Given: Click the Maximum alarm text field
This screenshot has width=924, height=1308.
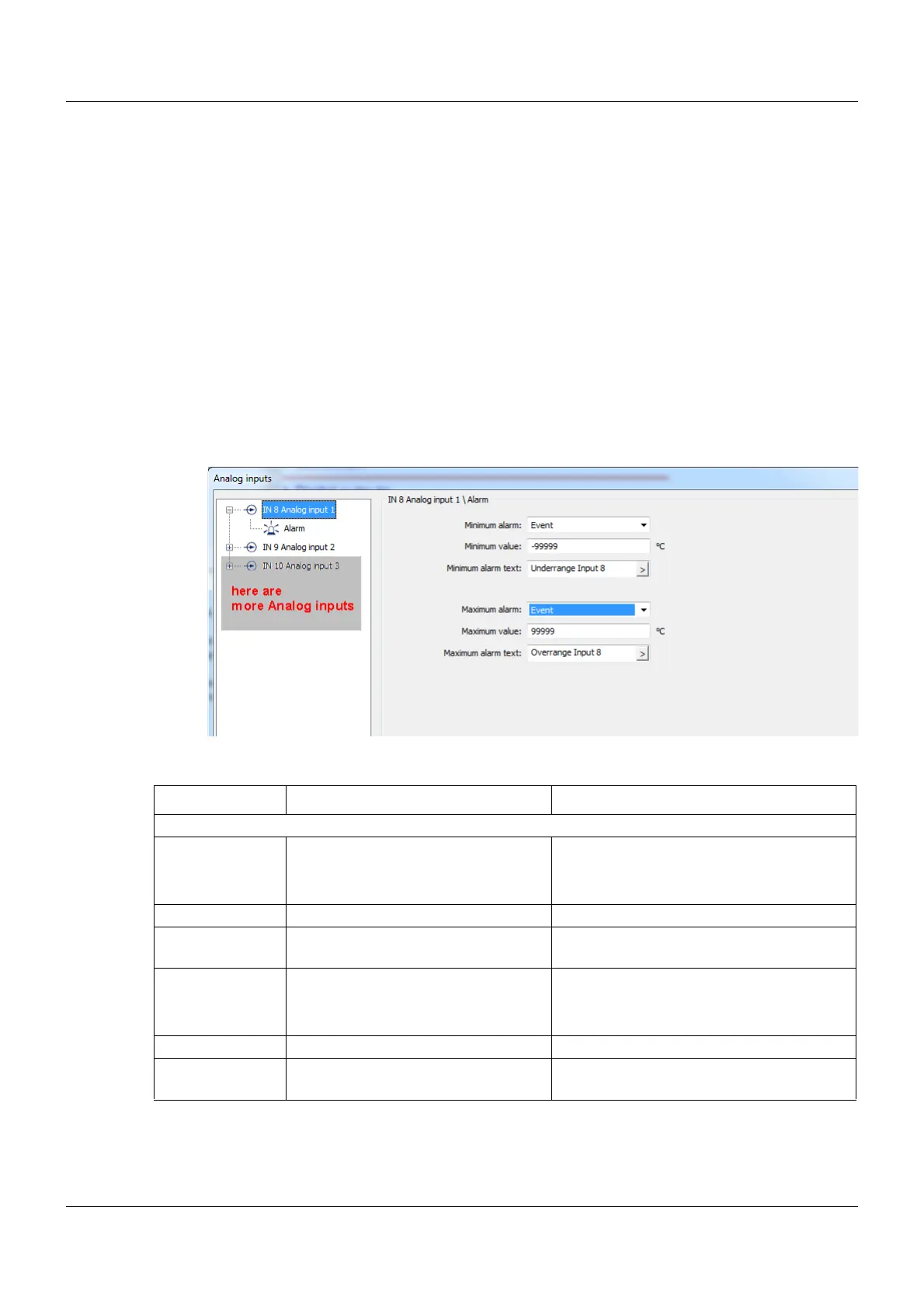Looking at the screenshot, I should coord(582,653).
